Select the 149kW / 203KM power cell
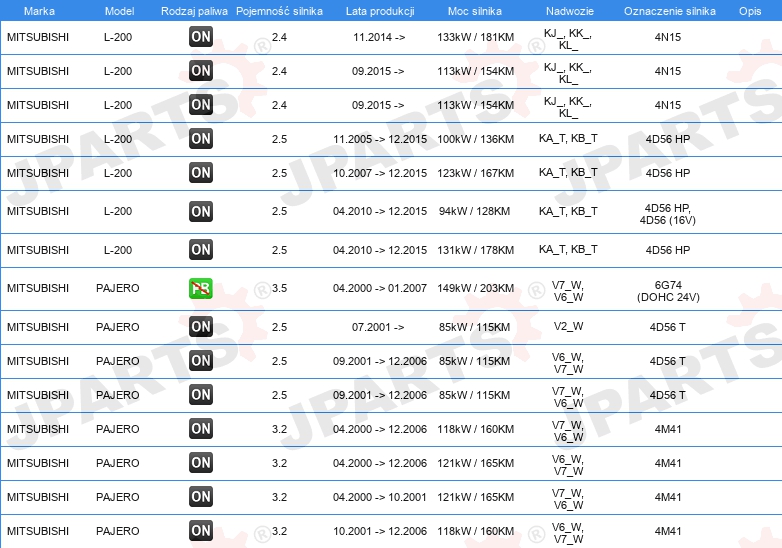The height and width of the screenshot is (548, 782). pos(475,288)
